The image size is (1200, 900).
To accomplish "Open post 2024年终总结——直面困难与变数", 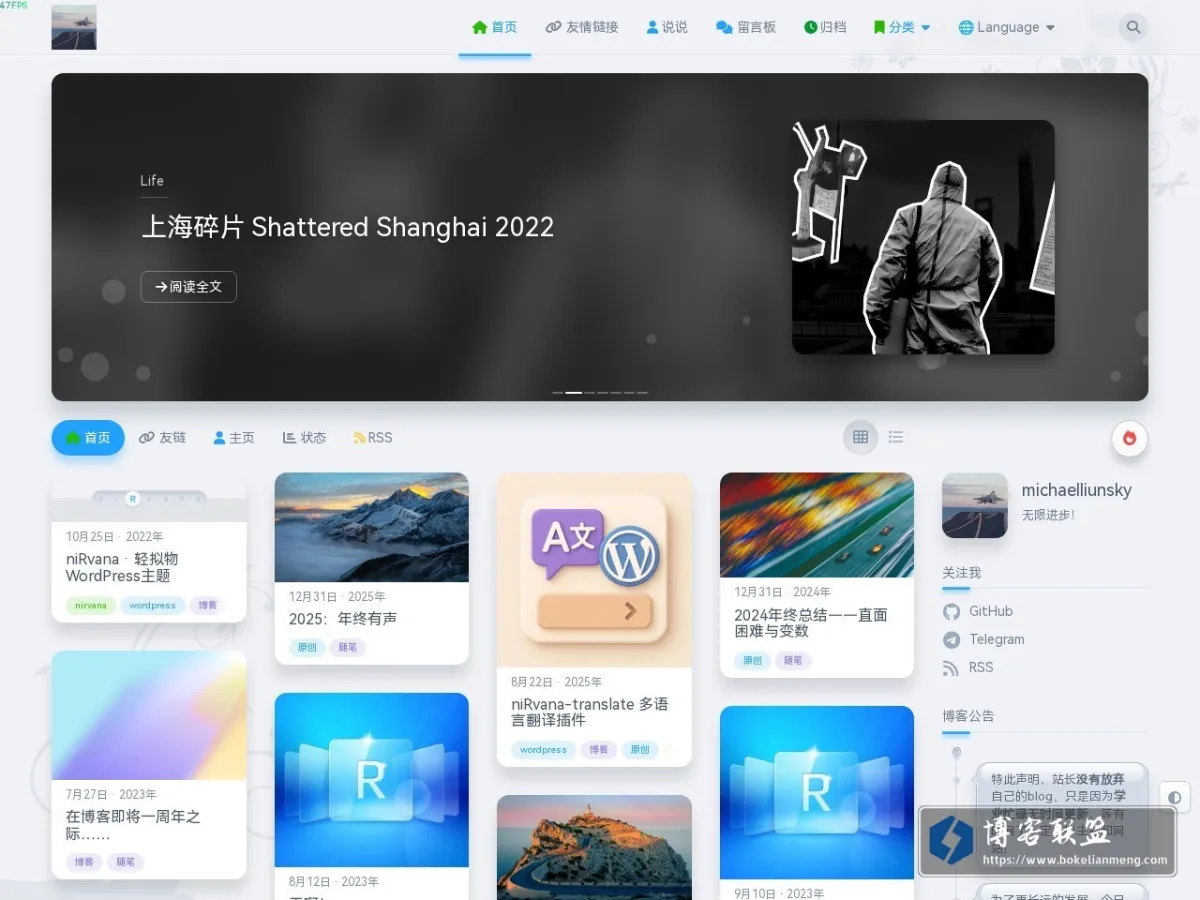I will 811,623.
